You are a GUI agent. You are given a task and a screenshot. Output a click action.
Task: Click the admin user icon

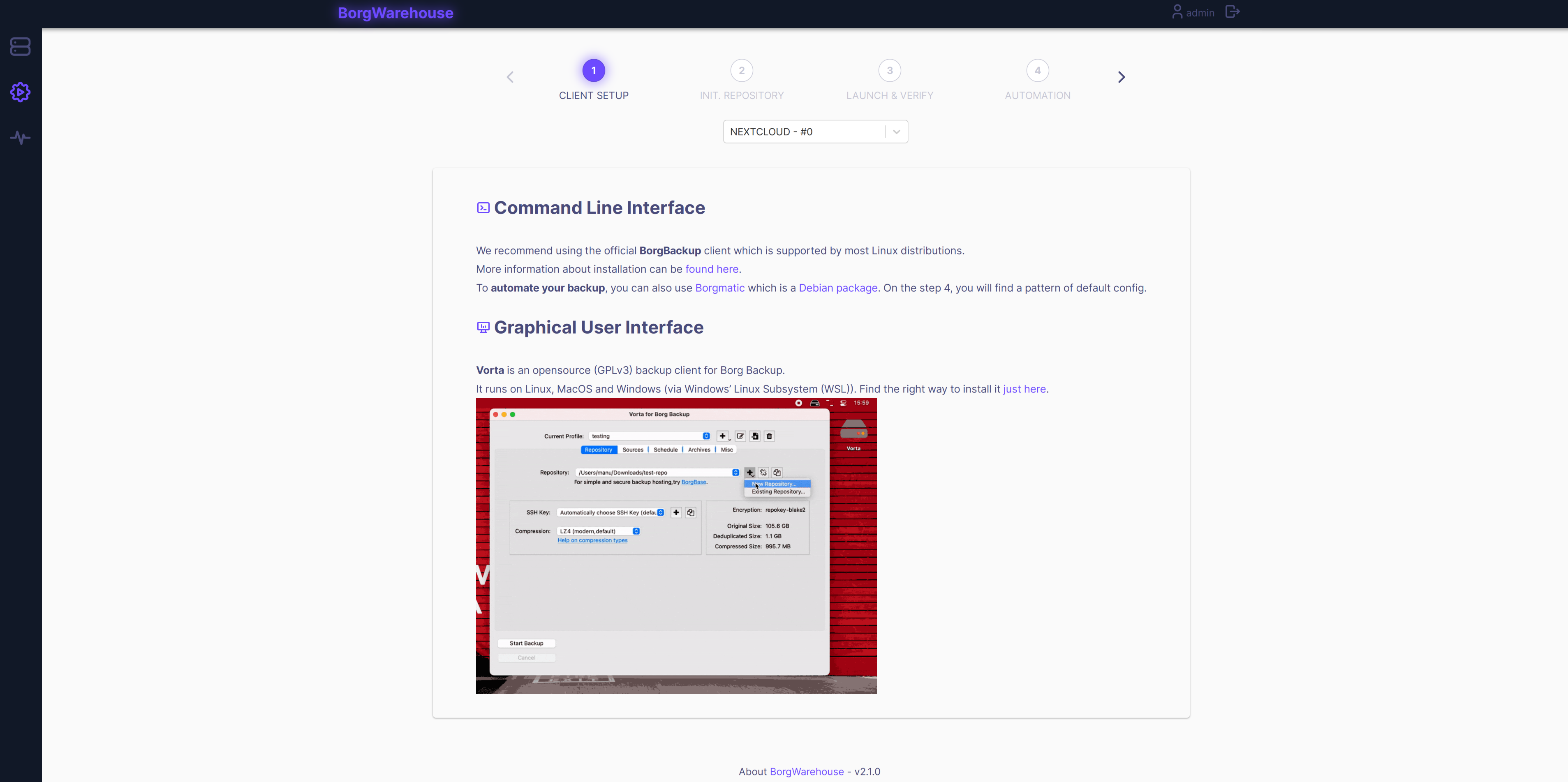[1177, 12]
